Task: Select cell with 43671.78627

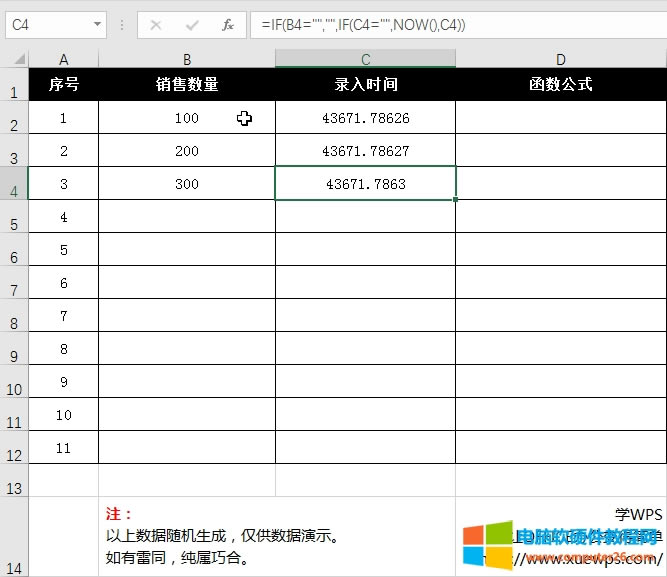Action: 366,151
